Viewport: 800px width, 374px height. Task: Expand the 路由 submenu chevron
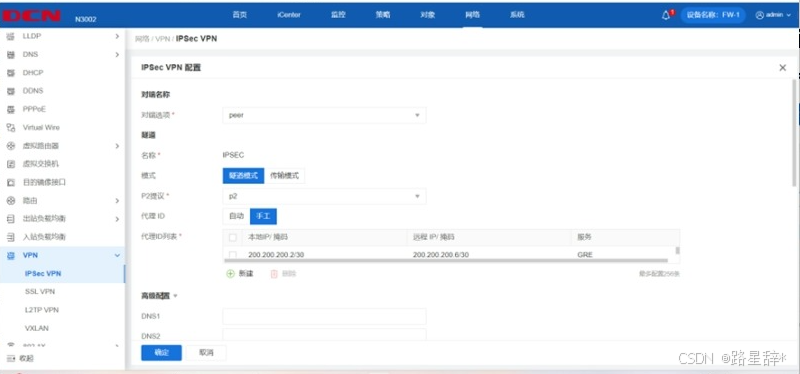[x=117, y=201]
